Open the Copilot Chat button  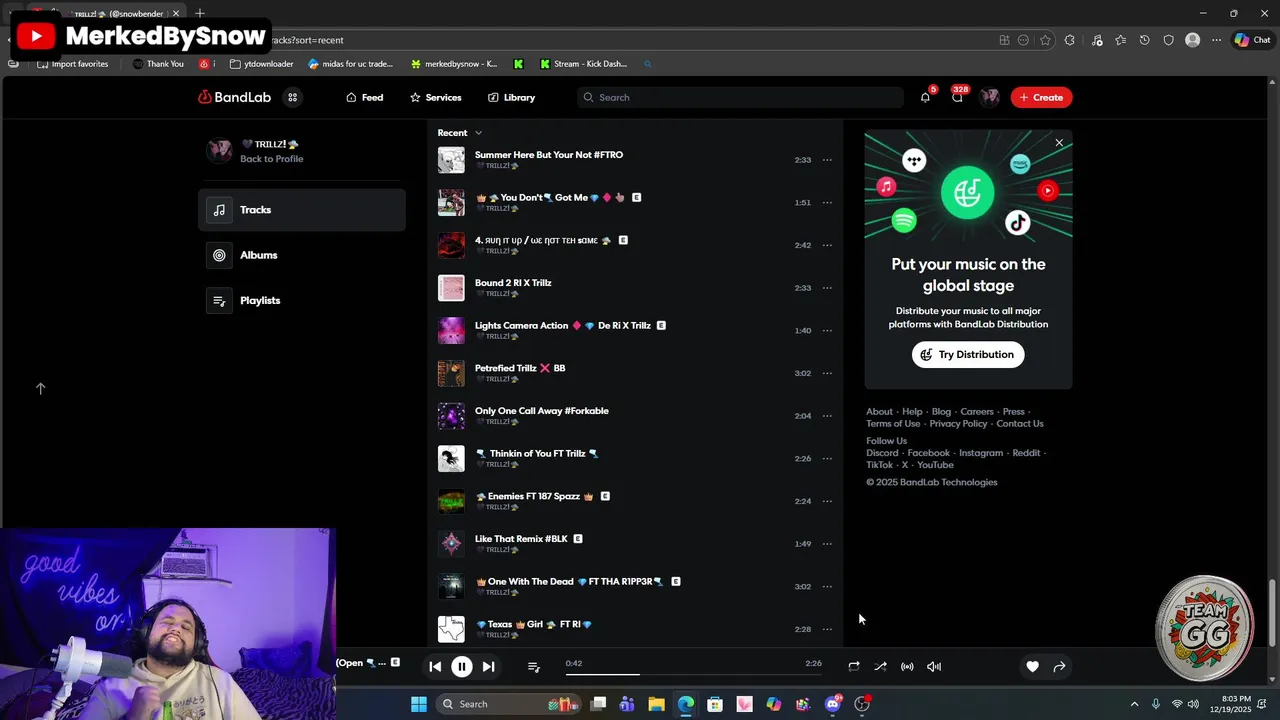(1252, 40)
